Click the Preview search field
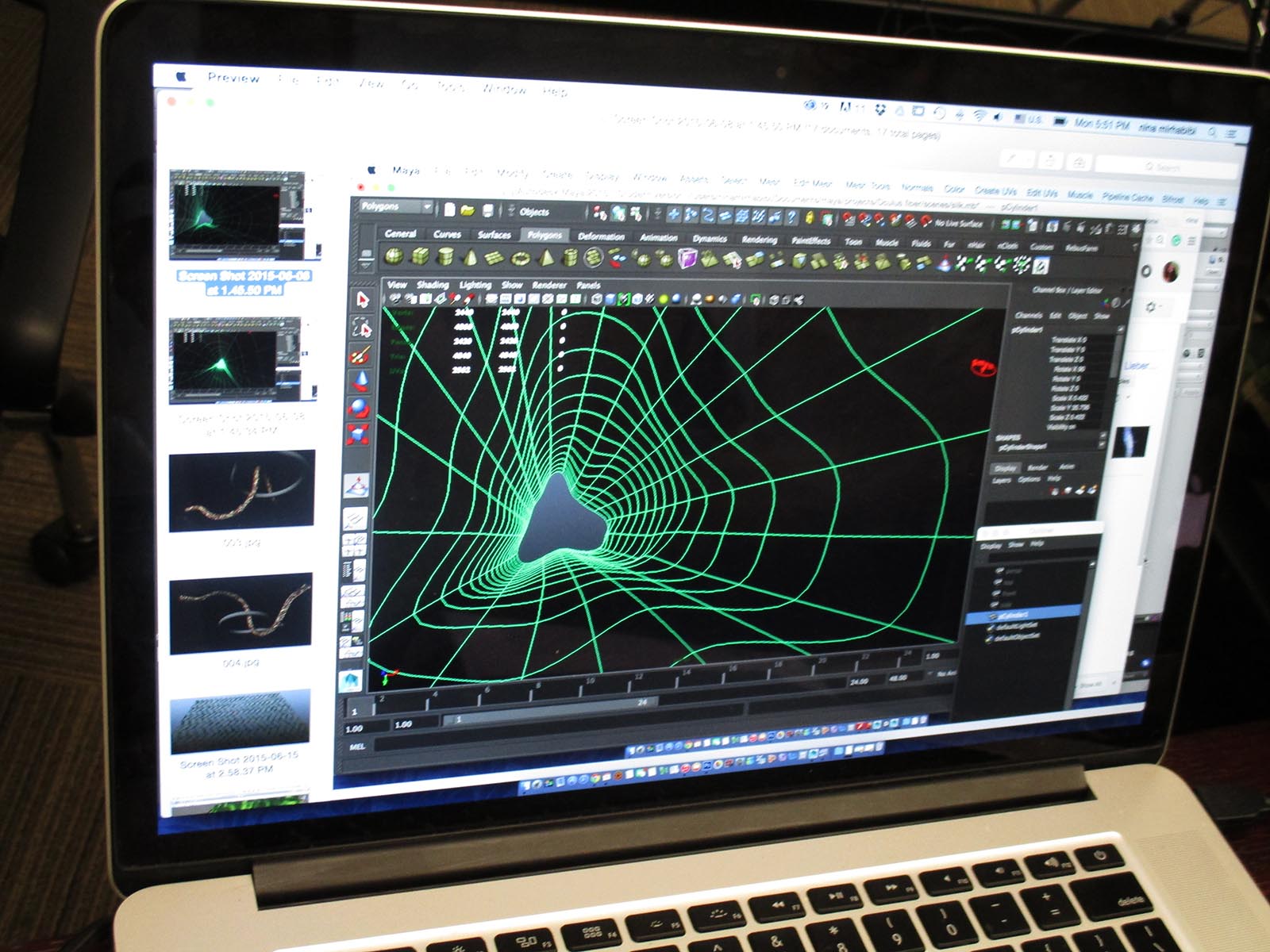 click(x=1166, y=167)
